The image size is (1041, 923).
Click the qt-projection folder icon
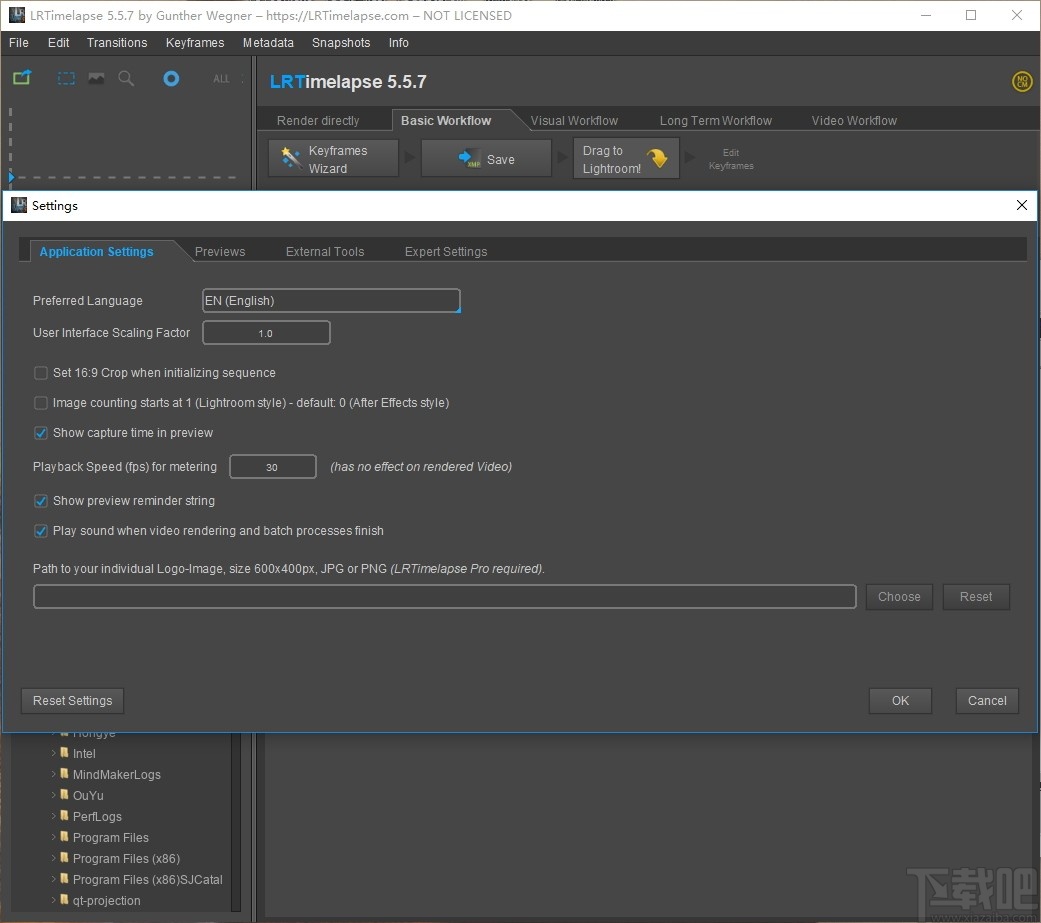tap(64, 900)
